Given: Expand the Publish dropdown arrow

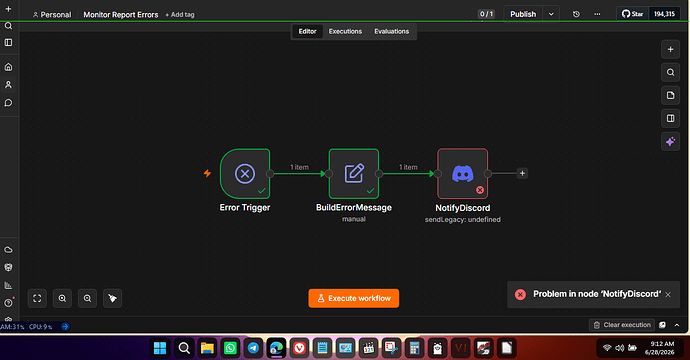Looking at the screenshot, I should click(x=551, y=14).
